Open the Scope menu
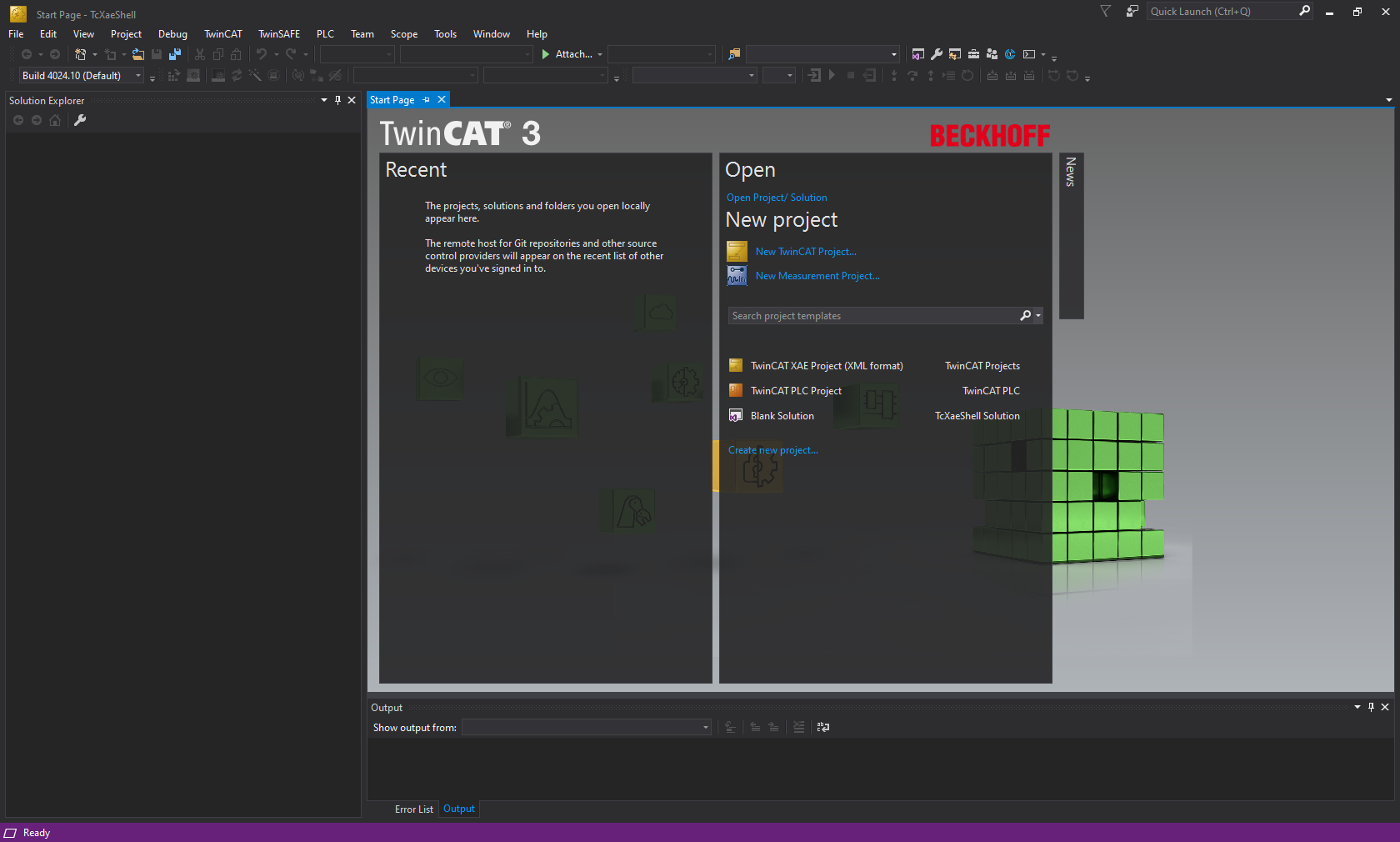Screen dimensions: 1400x842 404,34
